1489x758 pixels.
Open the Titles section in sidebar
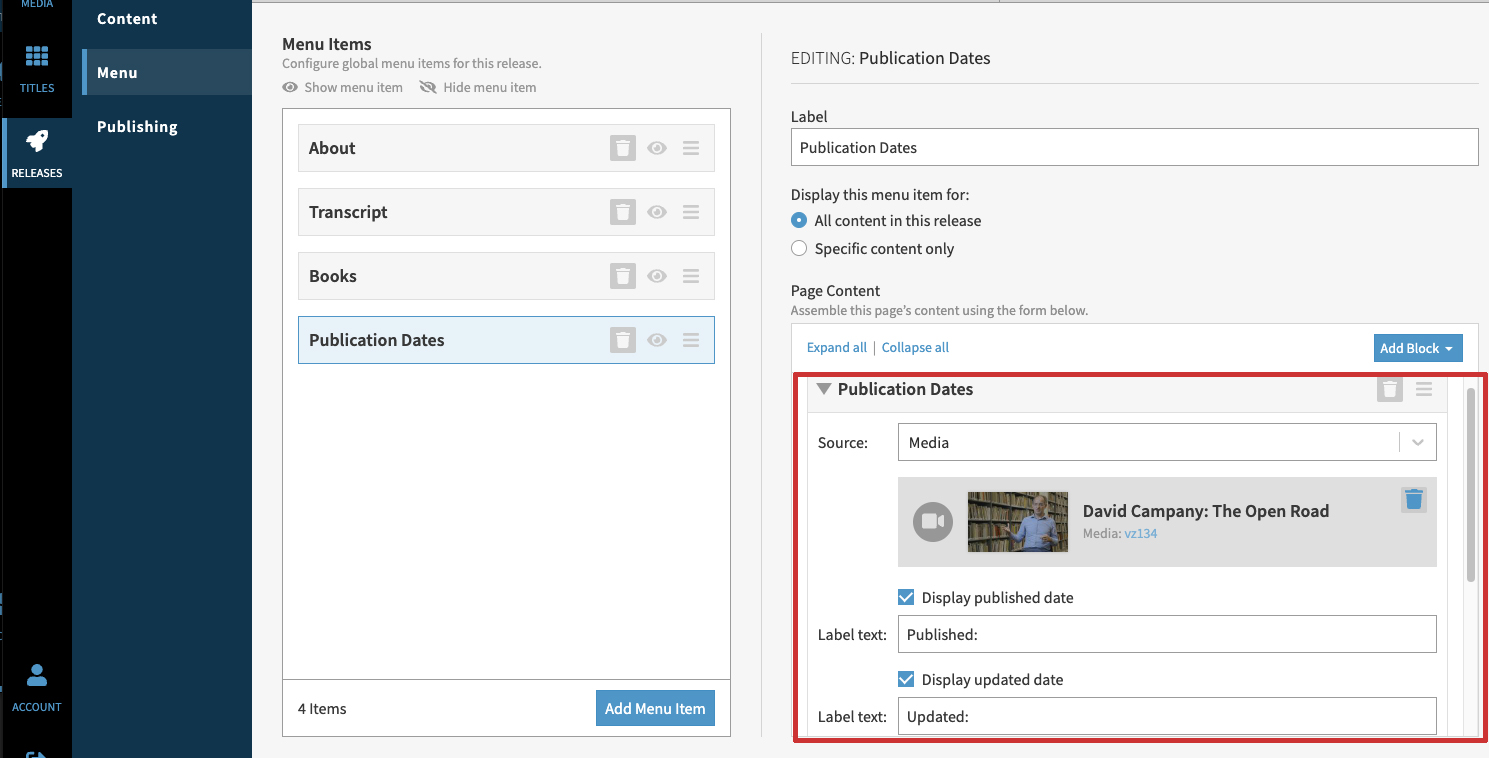(x=37, y=68)
